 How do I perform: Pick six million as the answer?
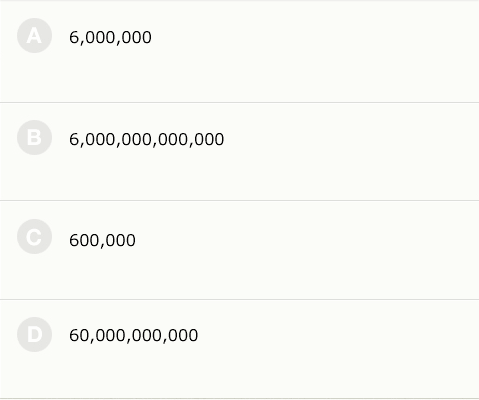click(x=239, y=52)
